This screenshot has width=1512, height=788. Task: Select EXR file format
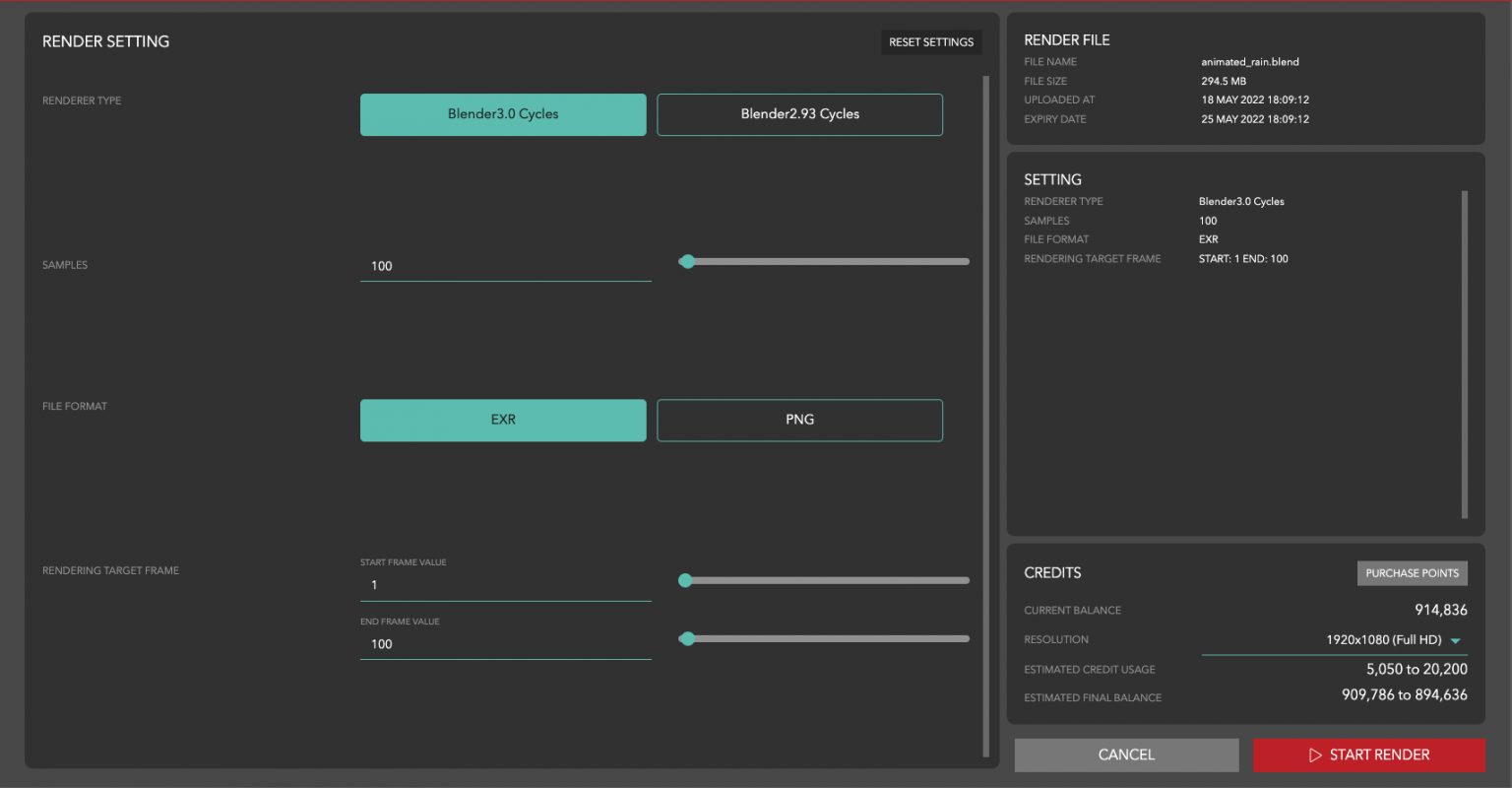502,420
